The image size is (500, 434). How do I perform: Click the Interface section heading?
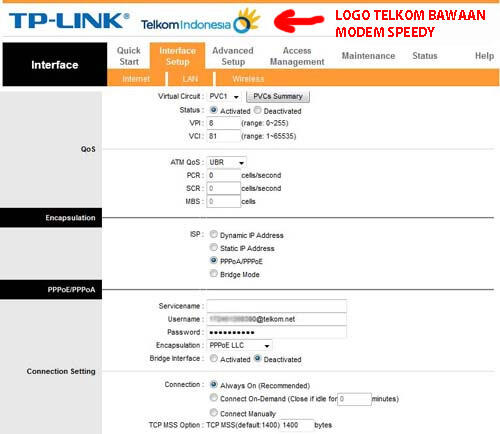pos(55,65)
